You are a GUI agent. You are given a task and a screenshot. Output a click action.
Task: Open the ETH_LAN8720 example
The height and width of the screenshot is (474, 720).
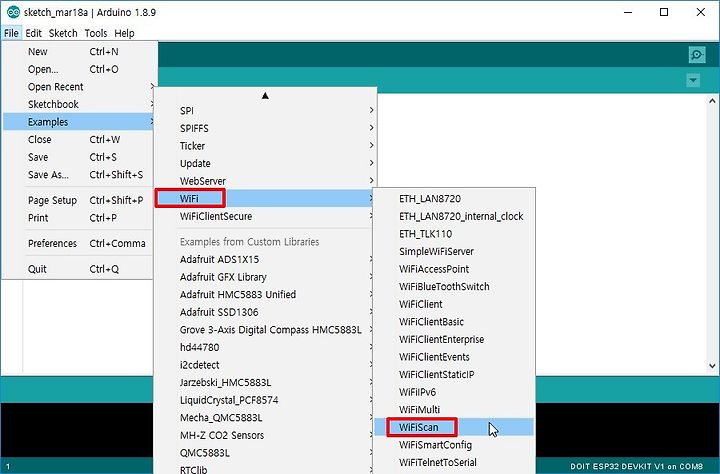pos(454,199)
